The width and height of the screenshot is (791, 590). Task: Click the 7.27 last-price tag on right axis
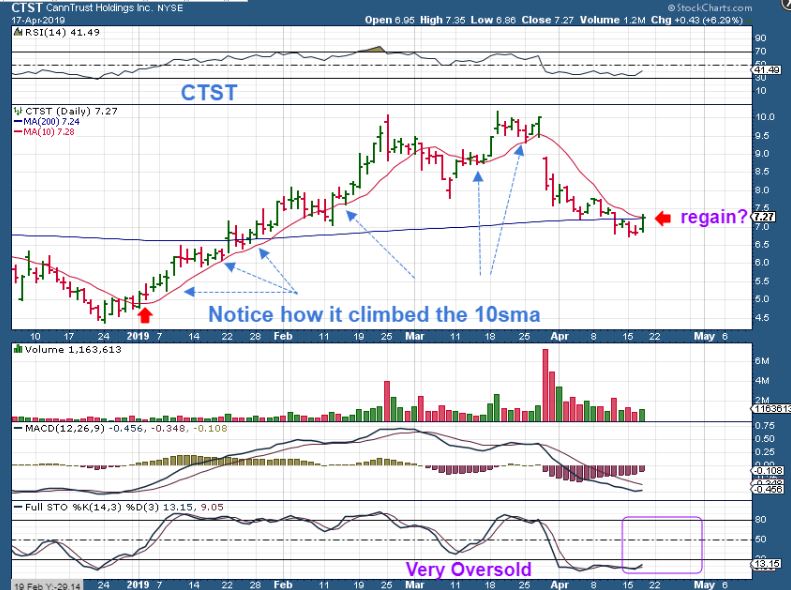click(765, 217)
